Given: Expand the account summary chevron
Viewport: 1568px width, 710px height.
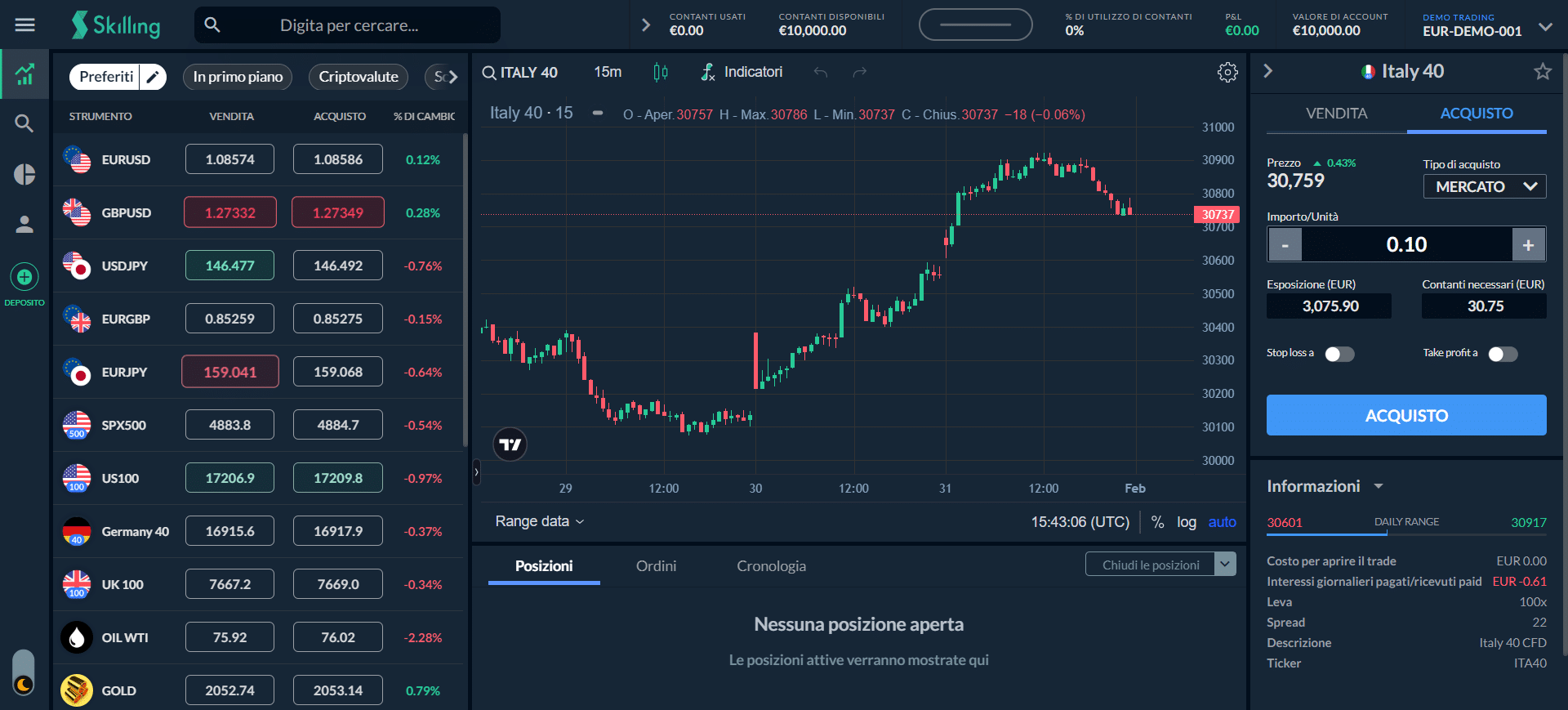Looking at the screenshot, I should [x=646, y=25].
